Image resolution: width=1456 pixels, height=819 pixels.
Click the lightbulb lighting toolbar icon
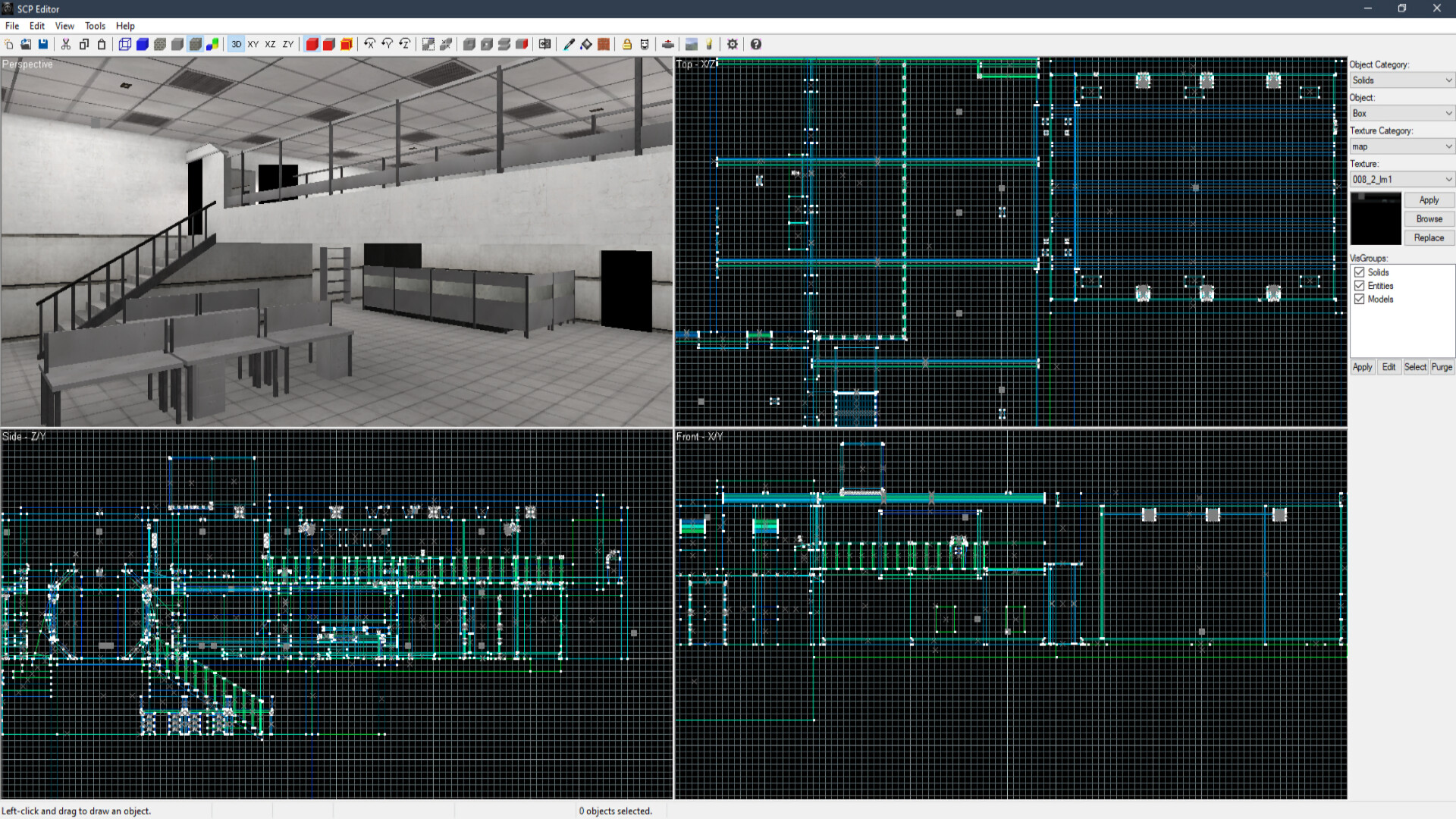(x=710, y=44)
